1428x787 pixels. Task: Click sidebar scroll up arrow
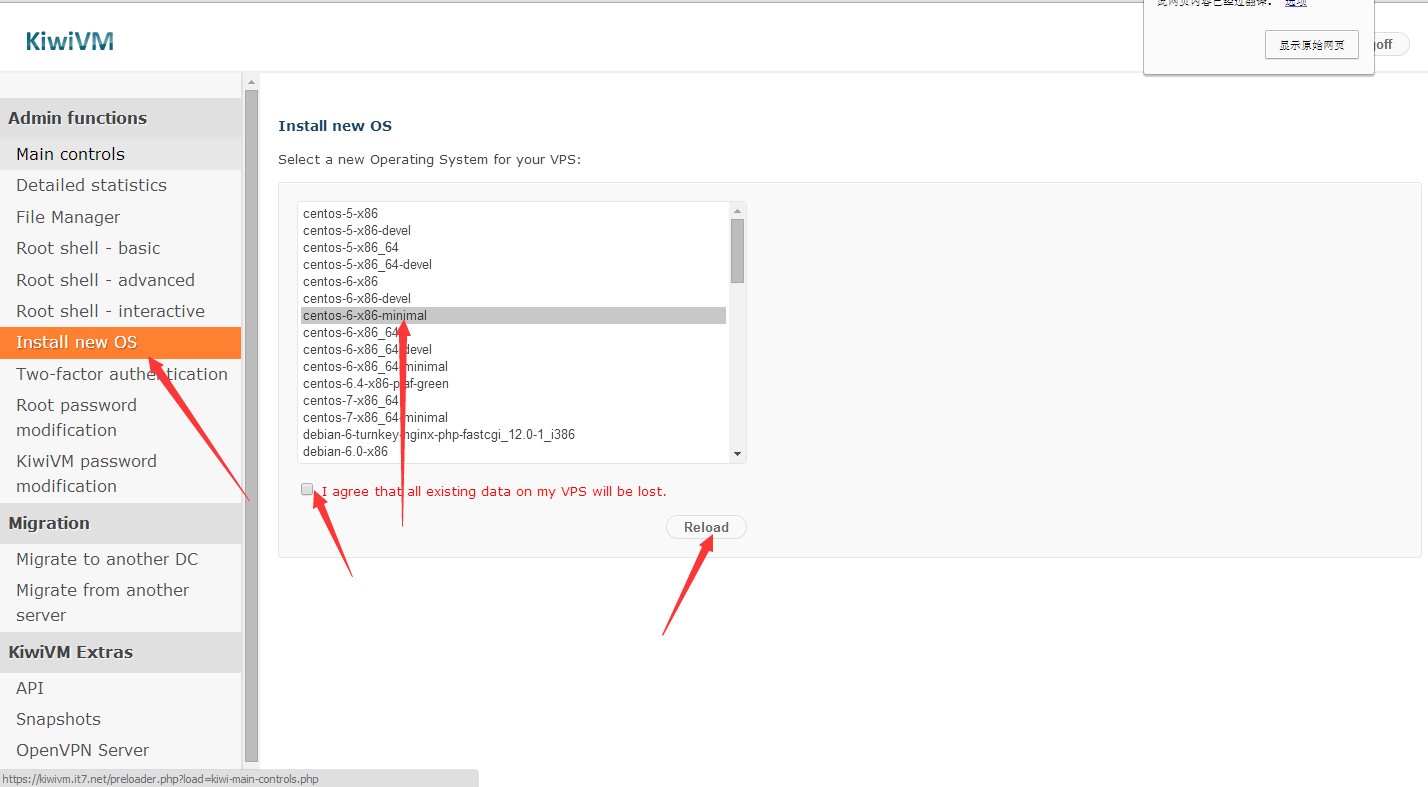point(251,82)
